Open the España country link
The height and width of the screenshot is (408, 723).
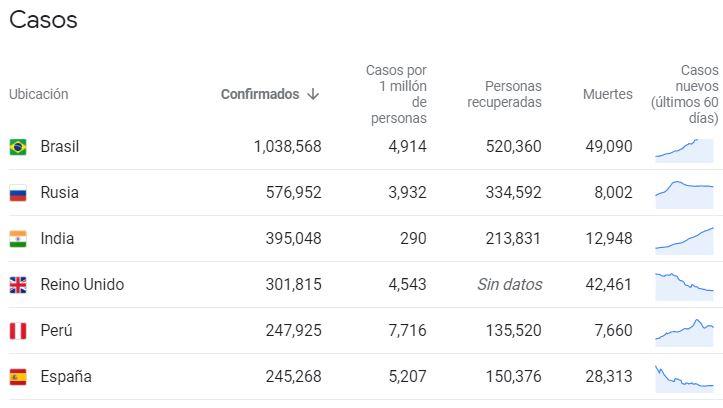(66, 377)
